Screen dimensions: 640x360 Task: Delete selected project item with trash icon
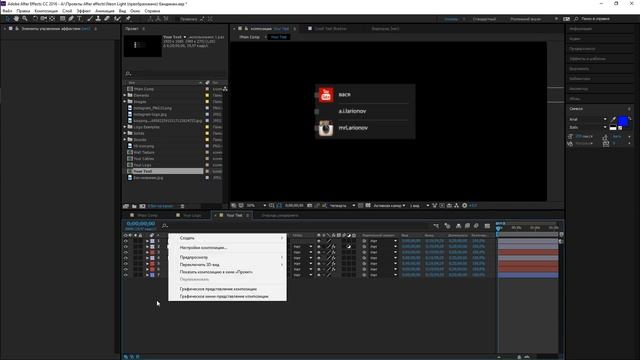tap(182, 206)
